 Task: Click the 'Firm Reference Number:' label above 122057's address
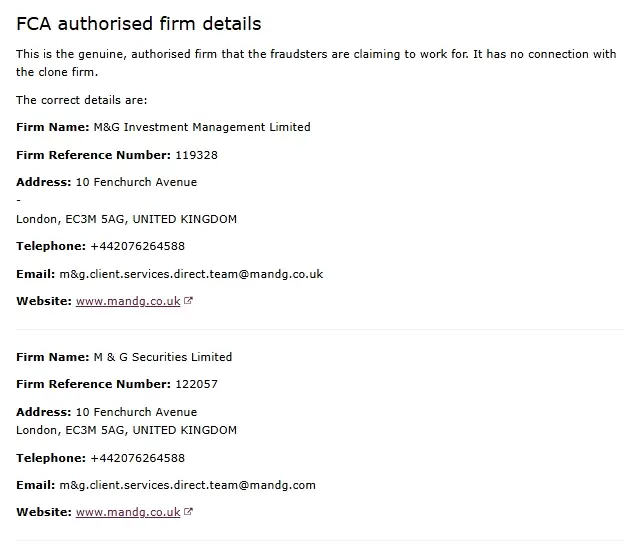(x=93, y=384)
